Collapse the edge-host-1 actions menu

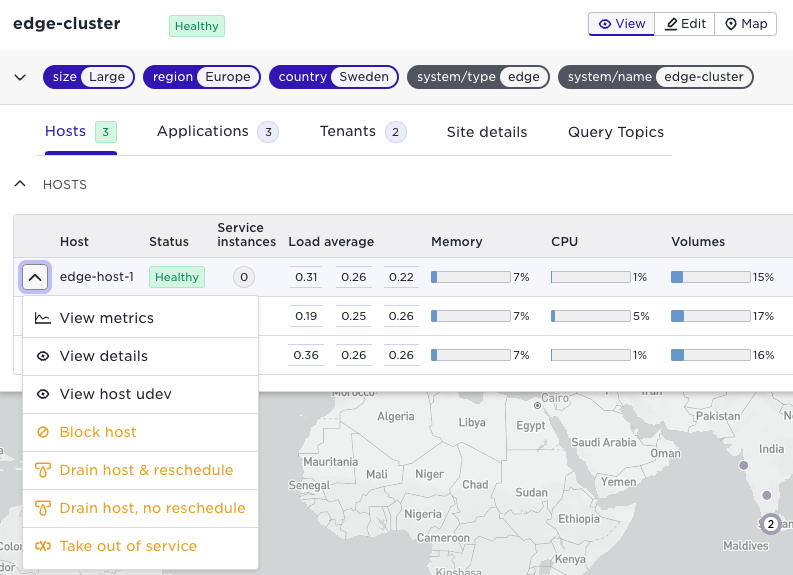click(x=35, y=277)
